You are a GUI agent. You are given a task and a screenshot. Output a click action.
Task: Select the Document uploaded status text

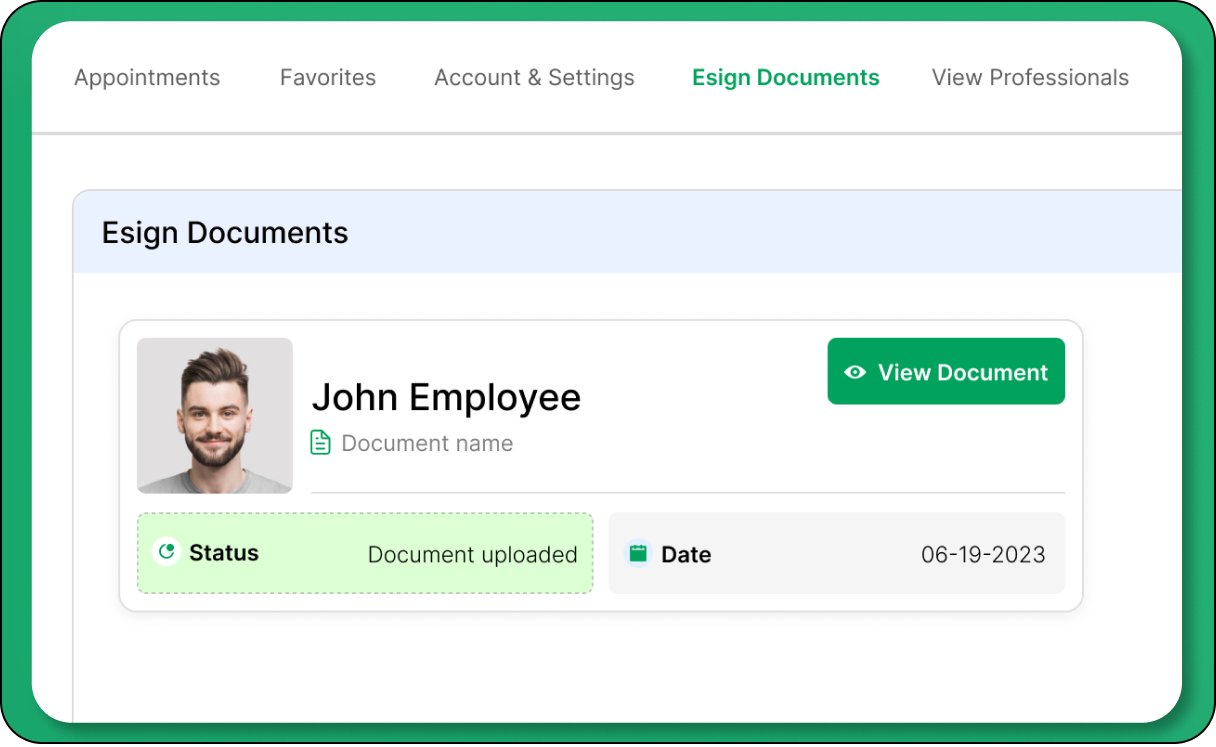472,555
